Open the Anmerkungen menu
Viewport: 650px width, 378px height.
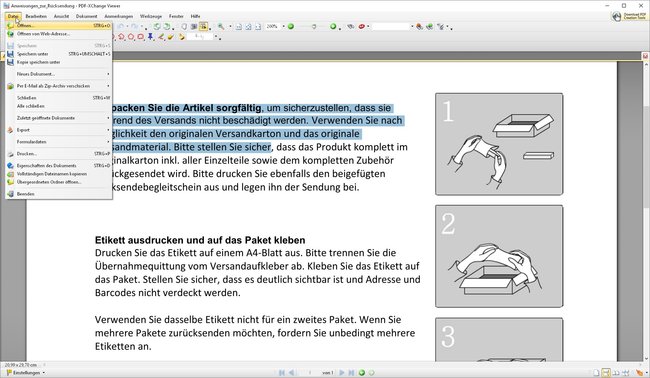pyautogui.click(x=119, y=16)
